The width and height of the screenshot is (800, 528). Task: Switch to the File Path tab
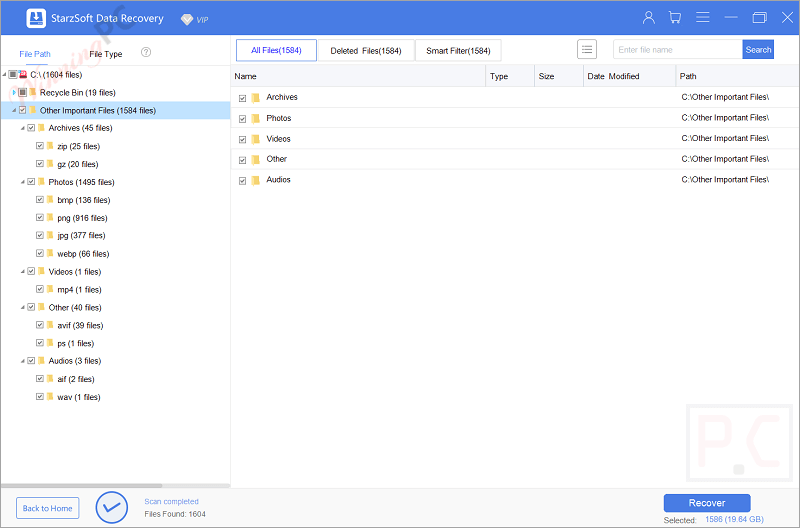pyautogui.click(x=35, y=54)
